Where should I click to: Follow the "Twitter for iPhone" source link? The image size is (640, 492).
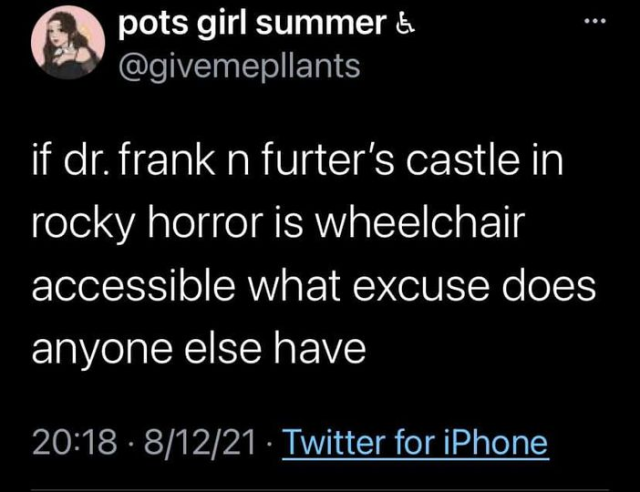[x=416, y=442]
